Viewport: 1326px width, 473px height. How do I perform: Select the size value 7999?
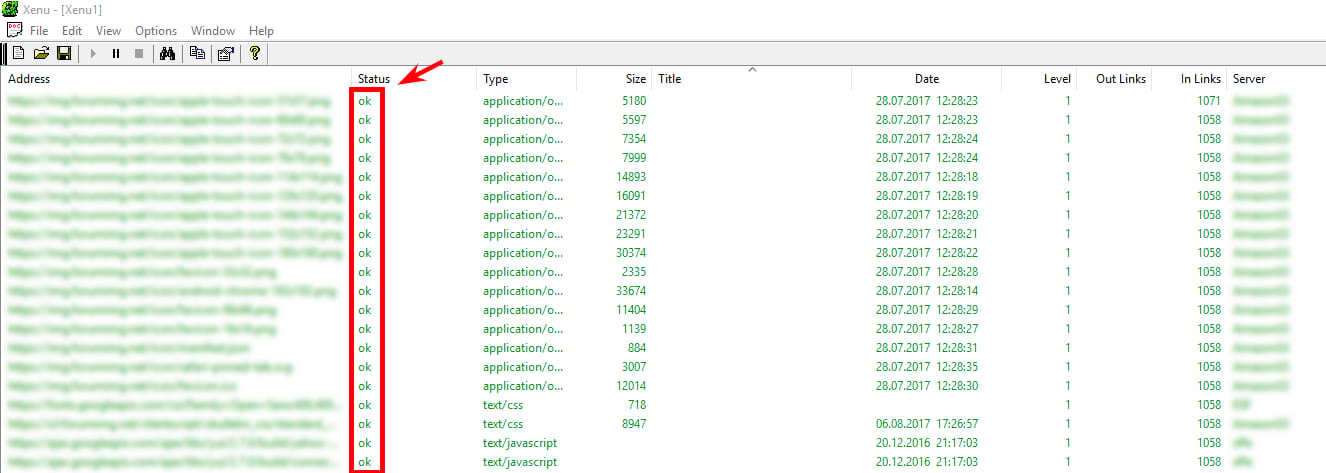point(634,158)
